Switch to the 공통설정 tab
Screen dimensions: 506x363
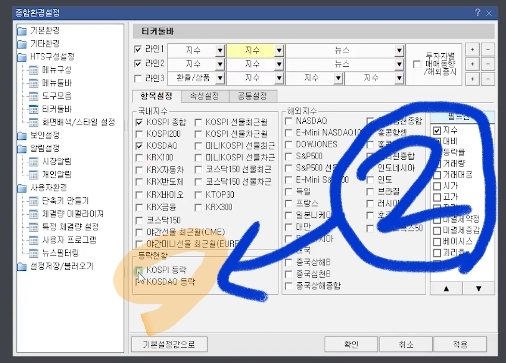point(252,96)
